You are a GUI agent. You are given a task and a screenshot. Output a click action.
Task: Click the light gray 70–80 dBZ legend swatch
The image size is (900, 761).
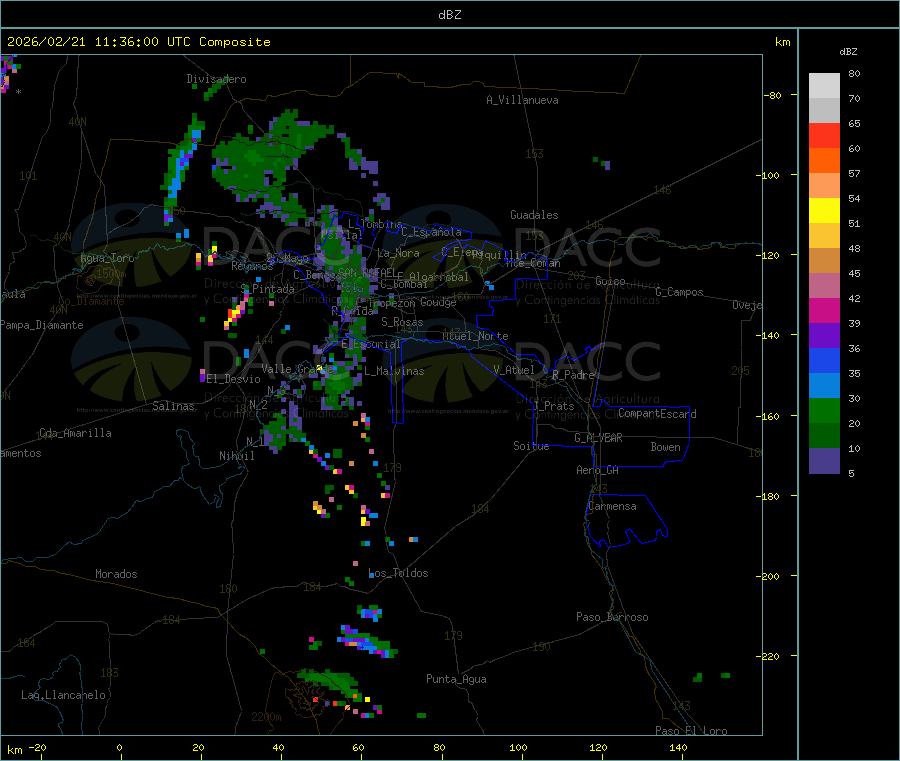tap(824, 86)
